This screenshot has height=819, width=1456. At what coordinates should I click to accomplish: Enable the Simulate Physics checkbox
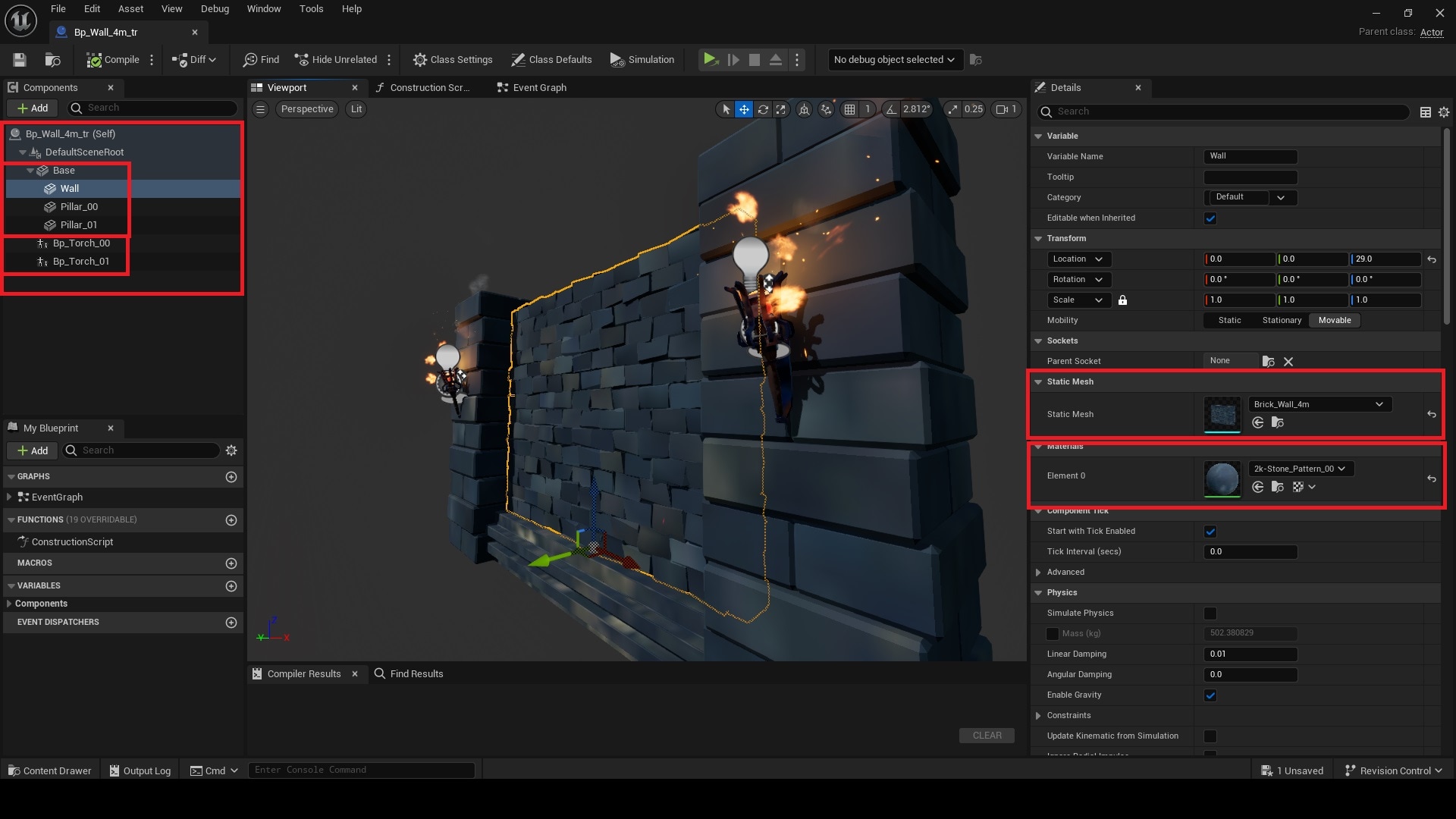tap(1211, 613)
